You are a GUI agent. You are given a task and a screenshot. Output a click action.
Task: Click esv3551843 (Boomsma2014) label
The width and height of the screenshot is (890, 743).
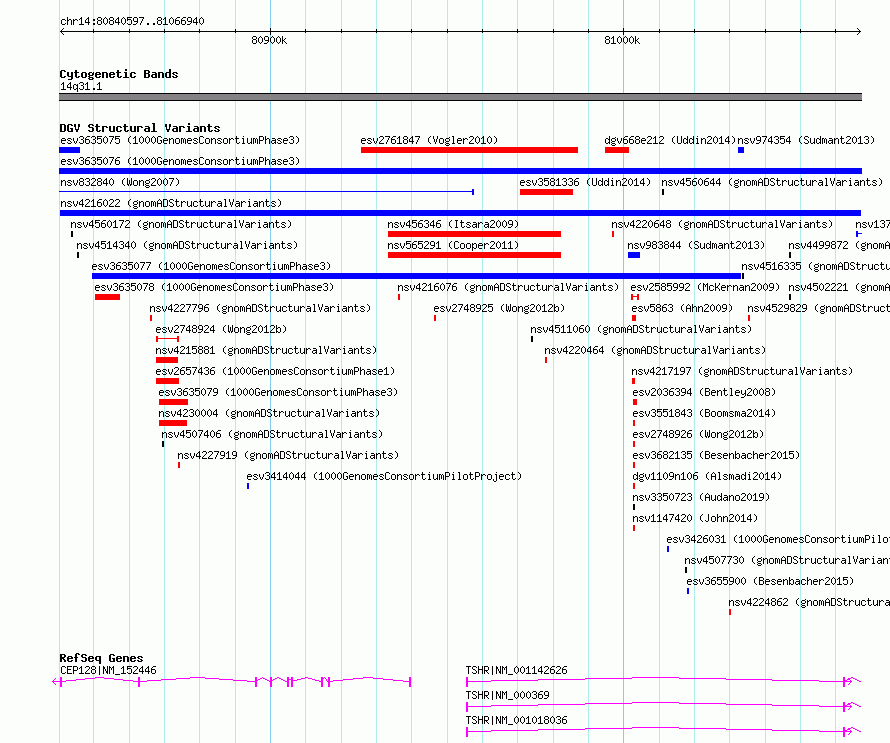tap(704, 413)
